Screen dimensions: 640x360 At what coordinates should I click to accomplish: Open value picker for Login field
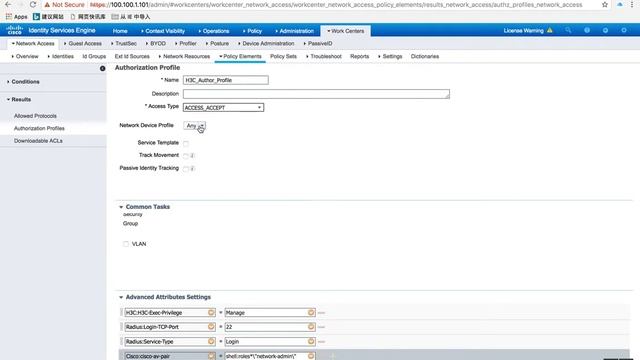[311, 341]
